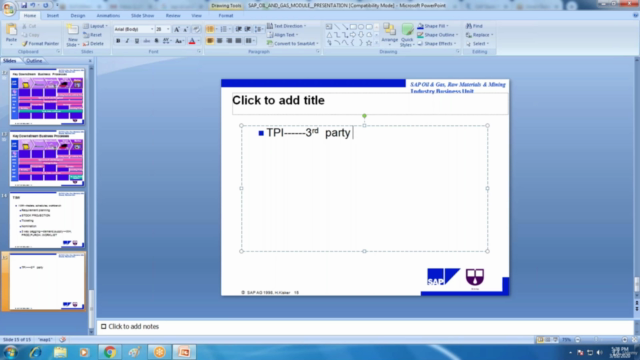Decrease font size with Shrink Font
This screenshot has height=360, width=640.
[x=185, y=29]
